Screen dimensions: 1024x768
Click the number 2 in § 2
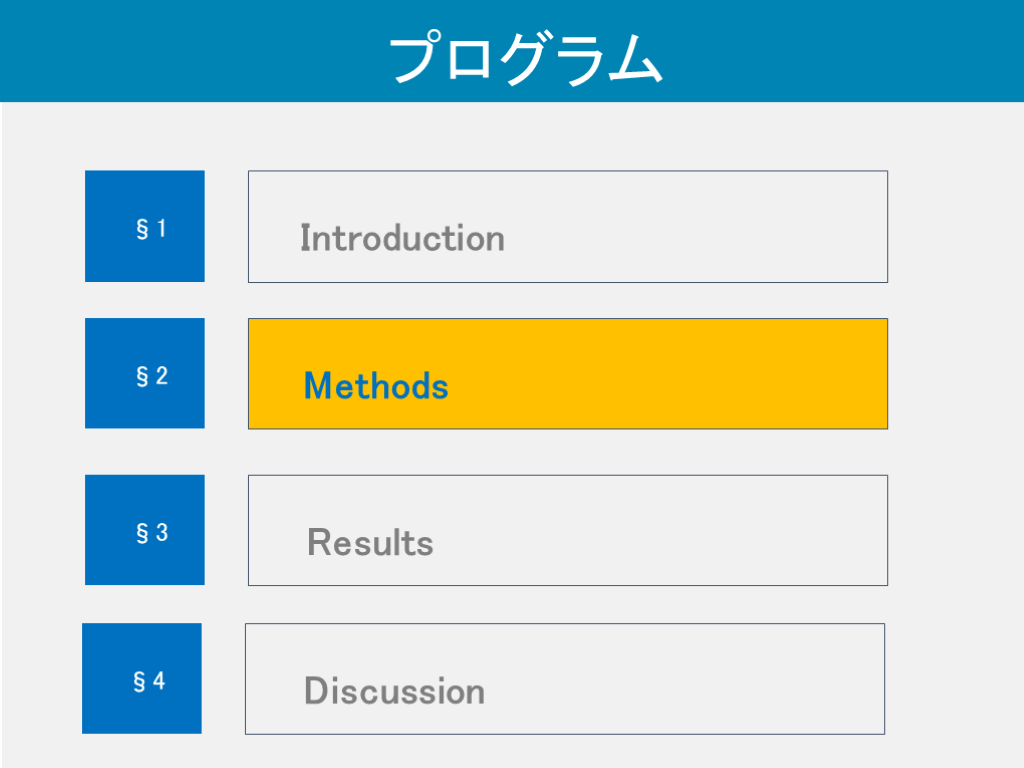[161, 376]
